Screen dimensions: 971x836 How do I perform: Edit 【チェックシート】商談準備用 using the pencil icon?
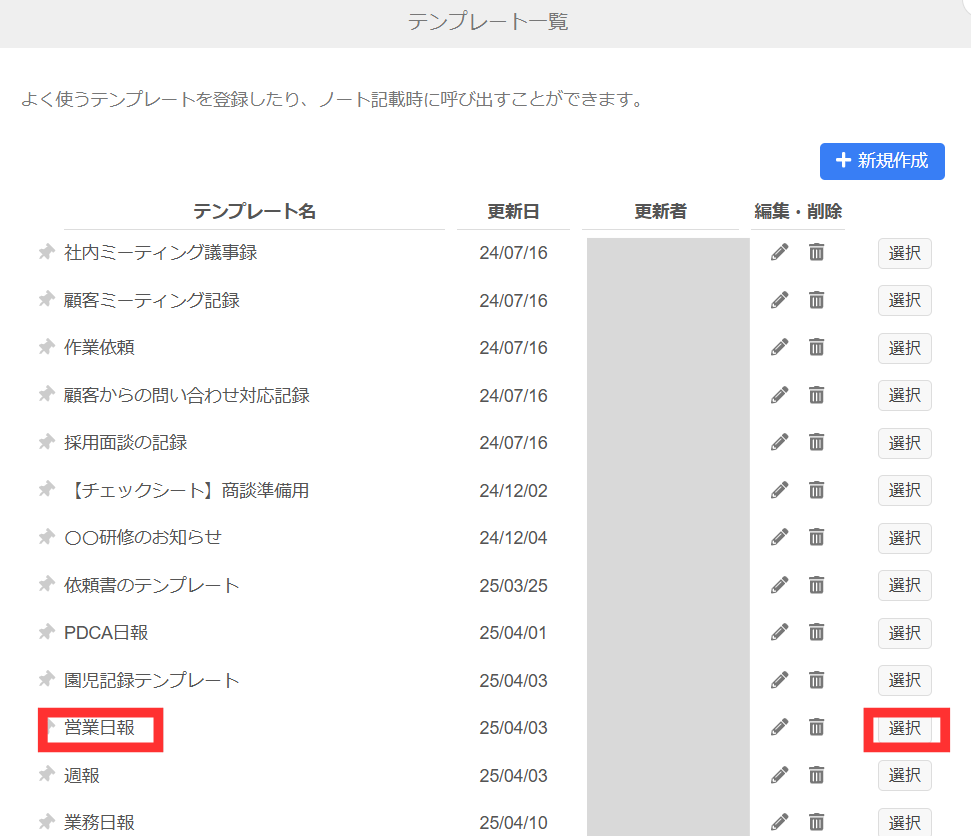tap(779, 490)
